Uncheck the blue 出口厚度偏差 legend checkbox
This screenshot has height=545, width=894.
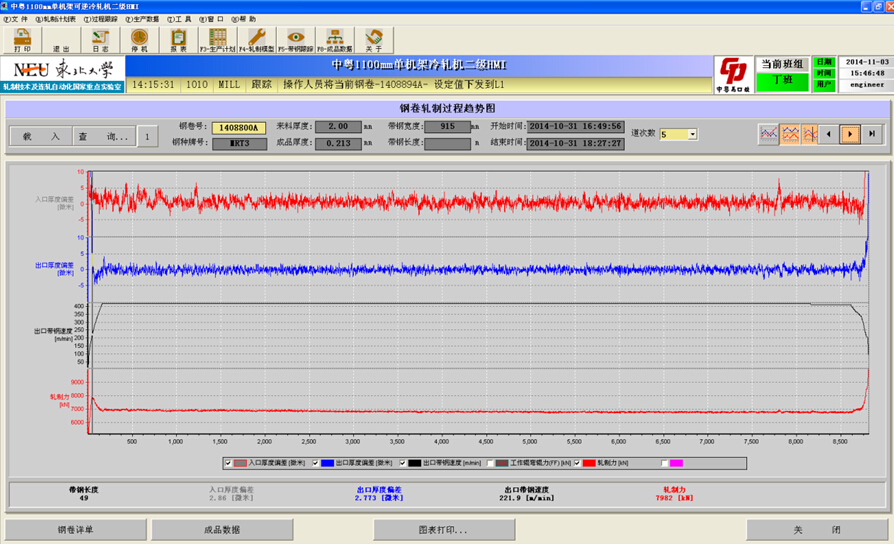point(317,463)
